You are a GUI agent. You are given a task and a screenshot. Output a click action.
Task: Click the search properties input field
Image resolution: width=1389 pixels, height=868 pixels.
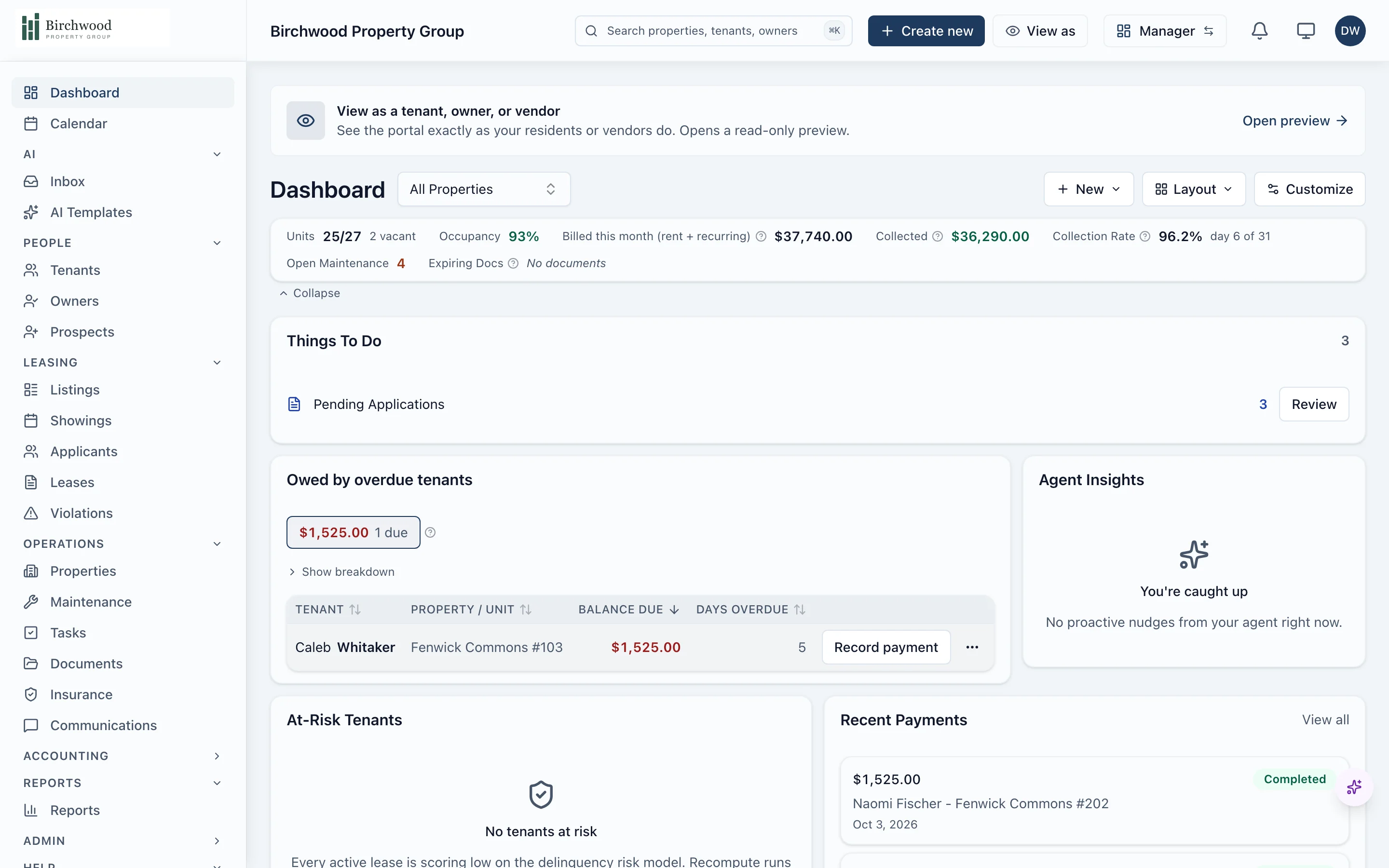point(713,31)
